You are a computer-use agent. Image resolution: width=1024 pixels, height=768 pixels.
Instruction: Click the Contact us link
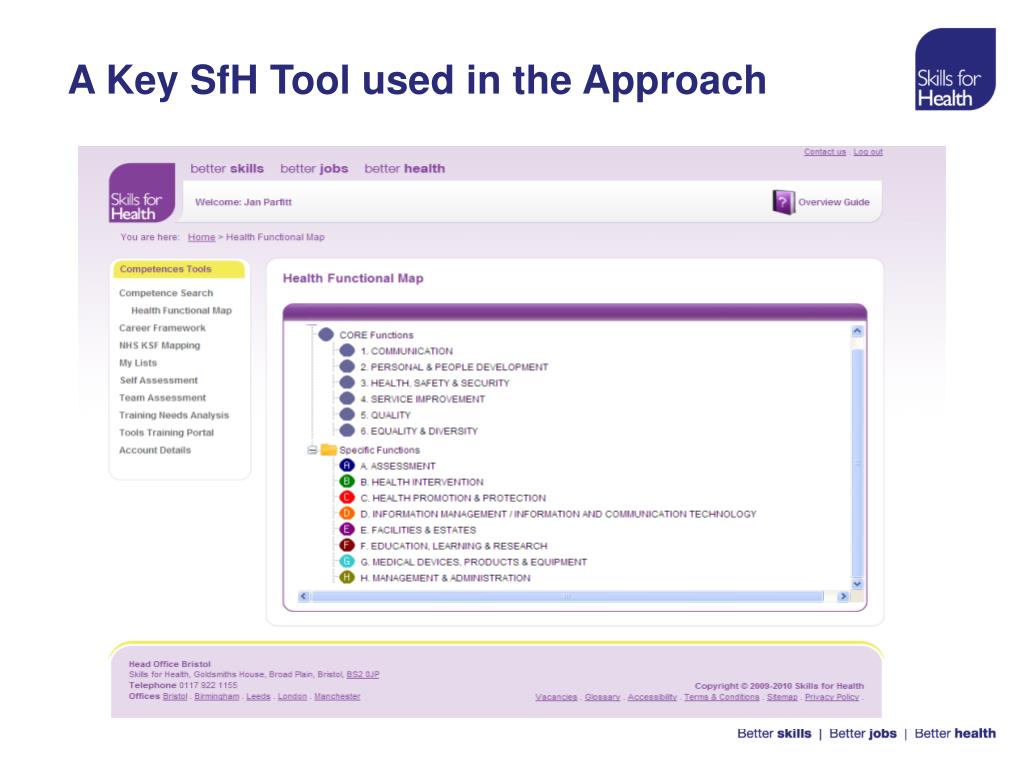click(x=825, y=152)
